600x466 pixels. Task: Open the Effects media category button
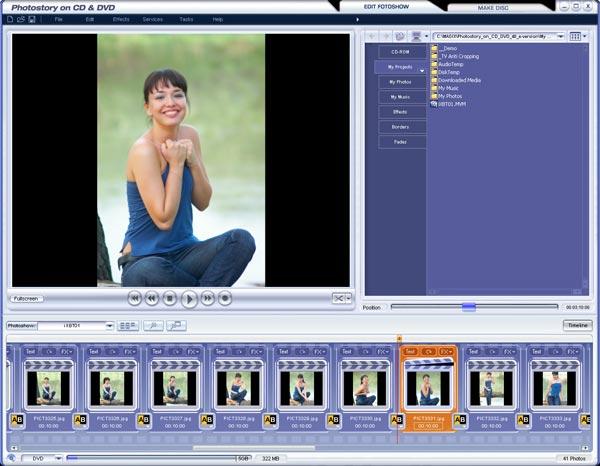[401, 112]
